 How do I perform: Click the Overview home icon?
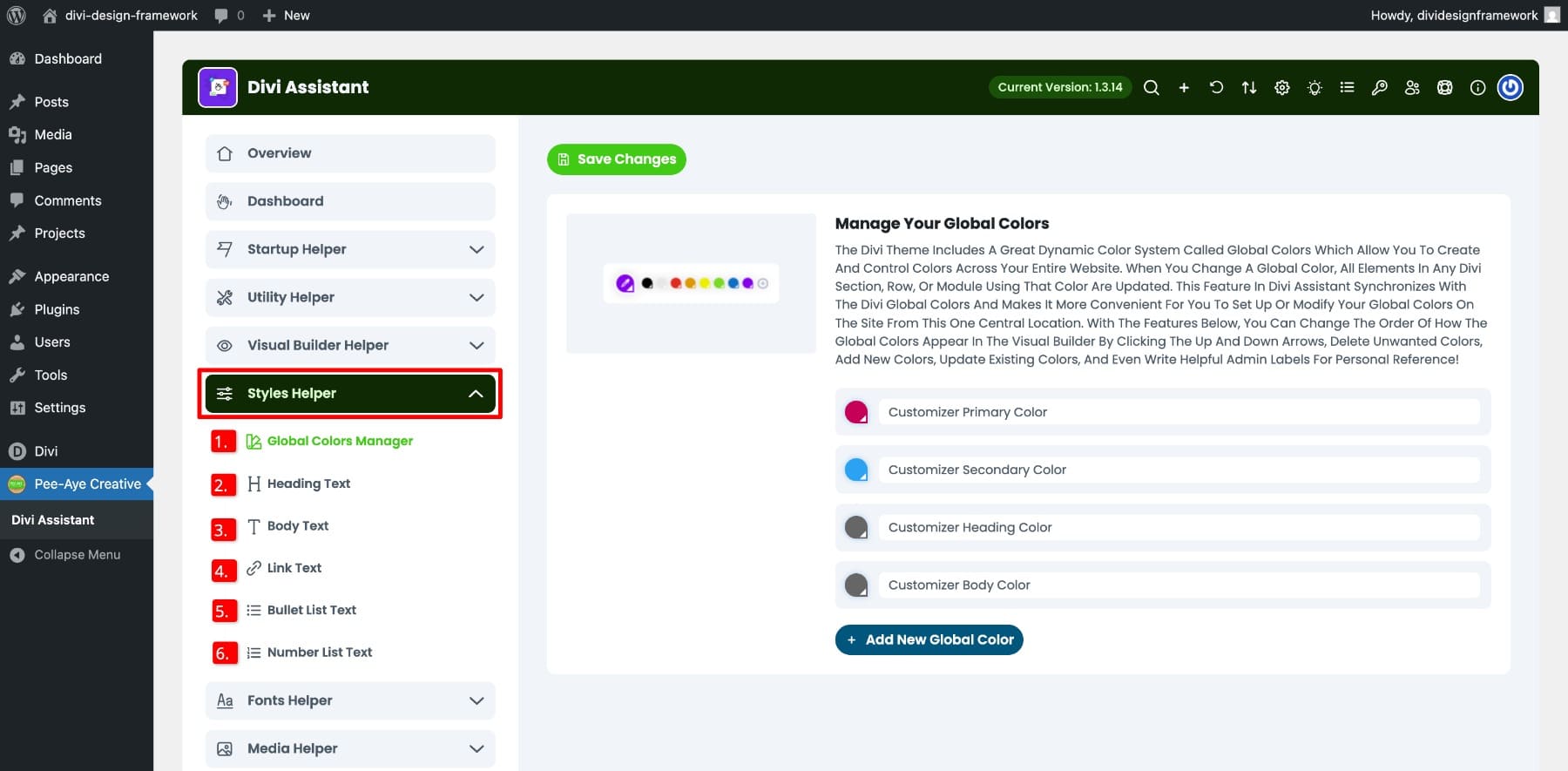coord(225,153)
